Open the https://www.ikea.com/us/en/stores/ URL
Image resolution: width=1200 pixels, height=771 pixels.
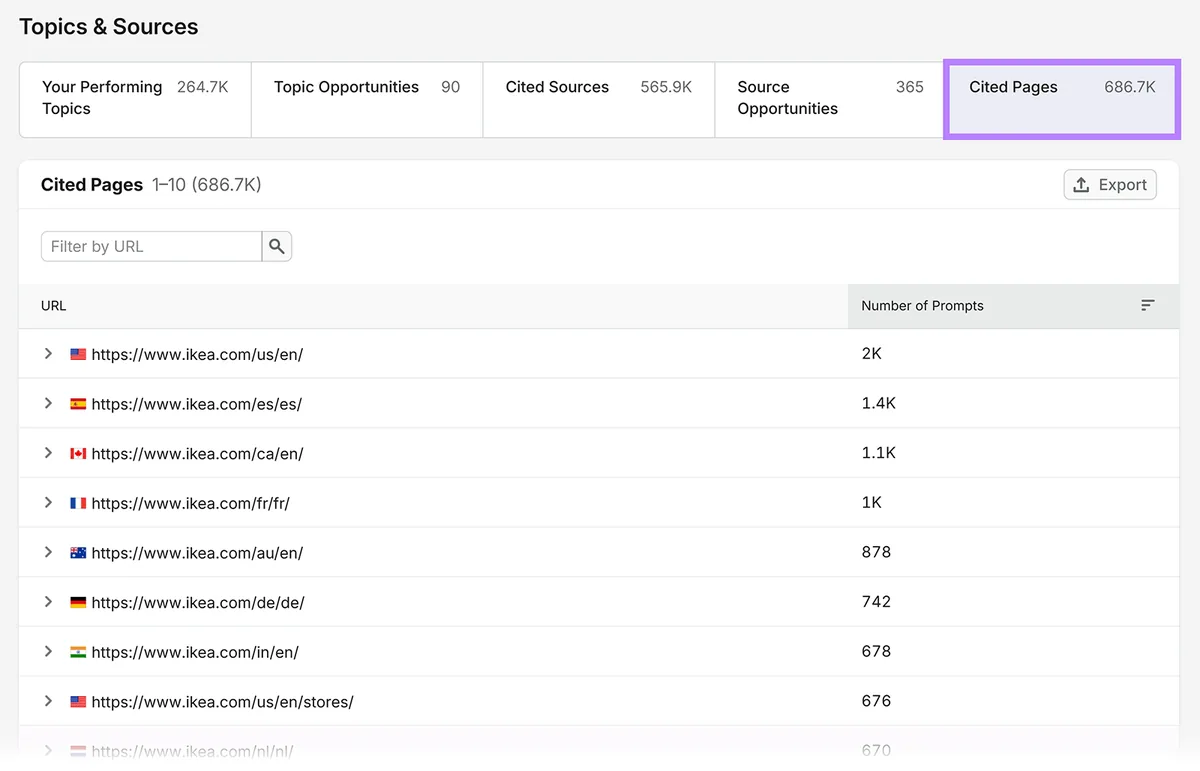[222, 701]
